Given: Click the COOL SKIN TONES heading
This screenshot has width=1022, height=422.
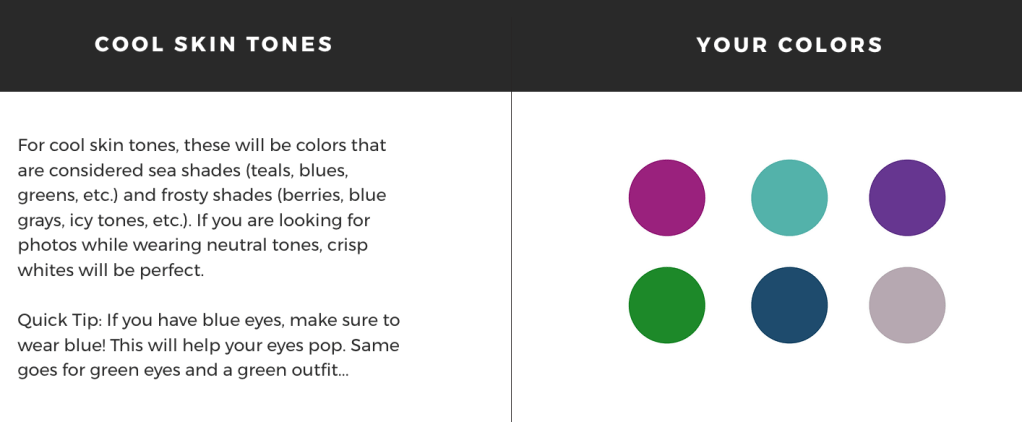Looking at the screenshot, I should (214, 45).
